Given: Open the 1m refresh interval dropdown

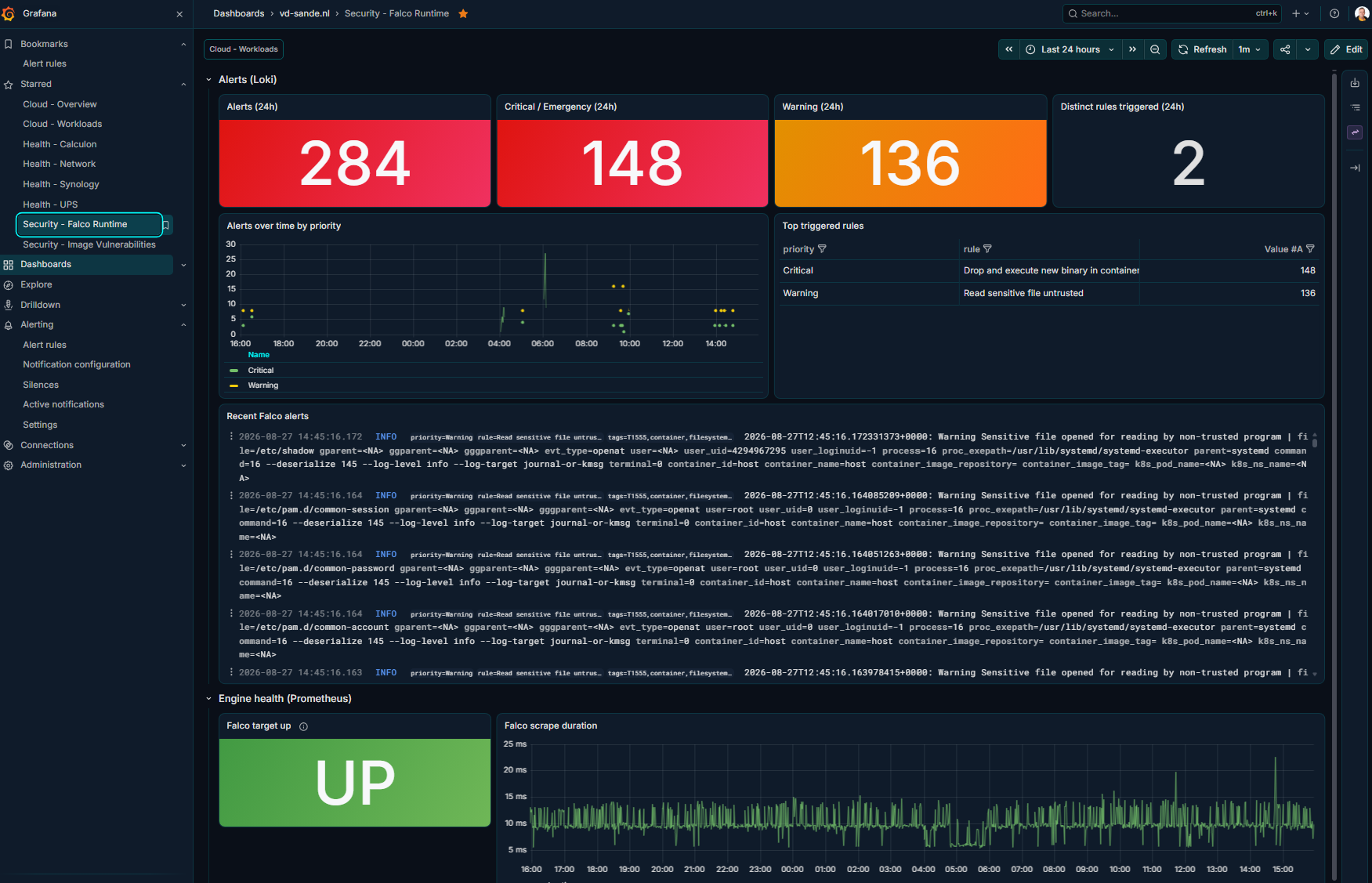Looking at the screenshot, I should click(x=1250, y=49).
